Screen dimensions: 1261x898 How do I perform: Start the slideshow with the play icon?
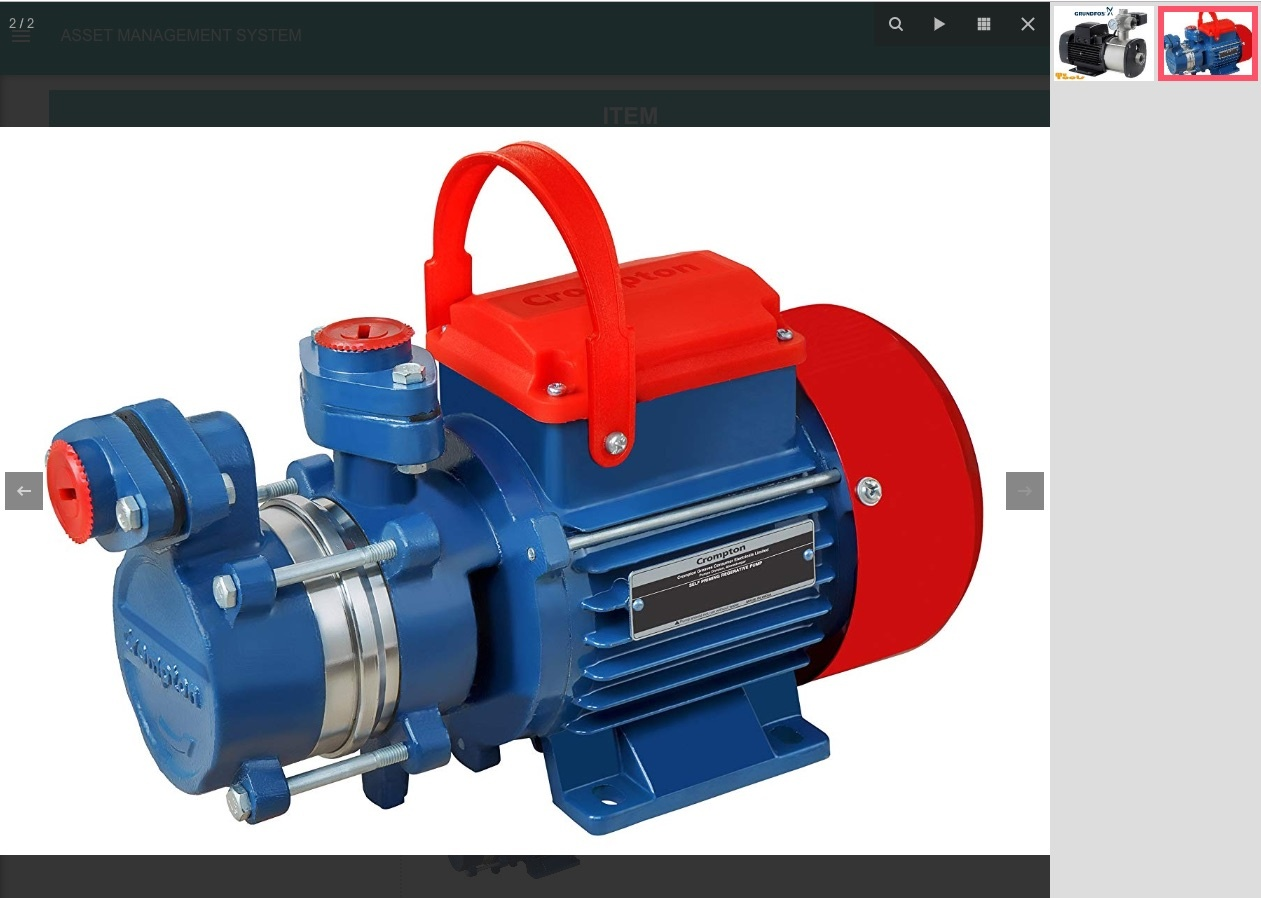pos(940,24)
